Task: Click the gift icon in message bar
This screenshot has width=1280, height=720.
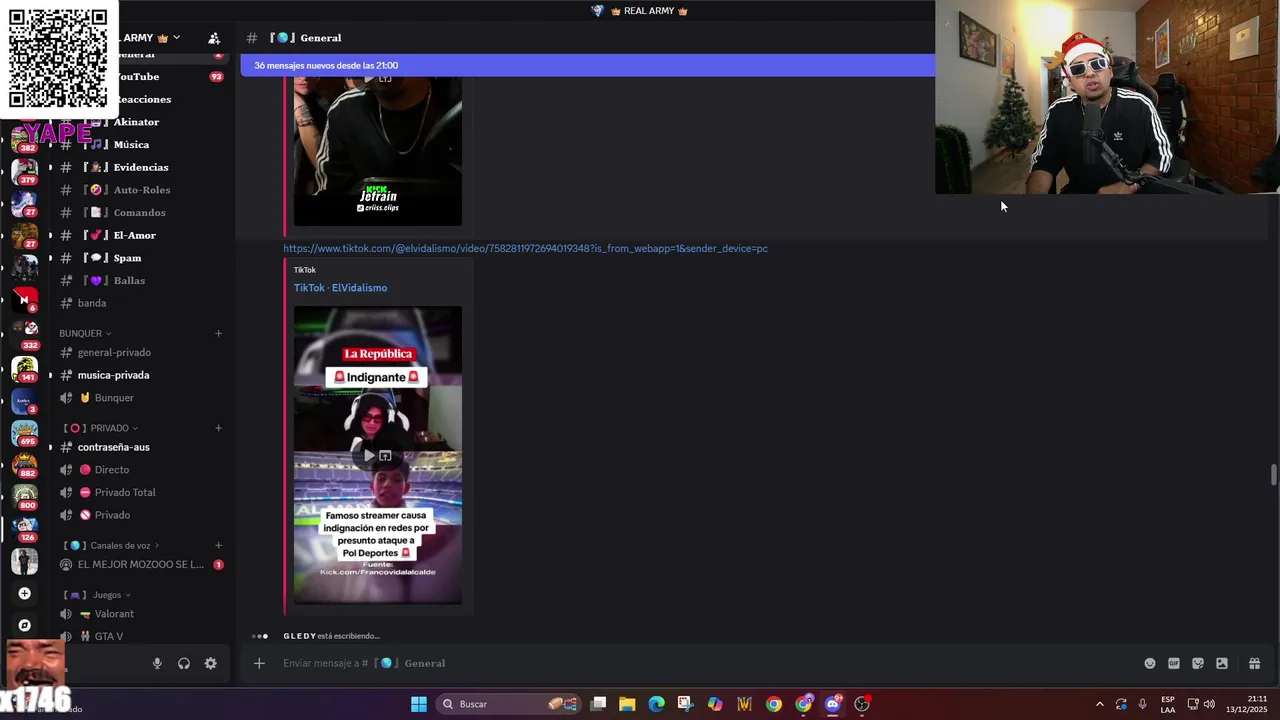Action: tap(1254, 663)
